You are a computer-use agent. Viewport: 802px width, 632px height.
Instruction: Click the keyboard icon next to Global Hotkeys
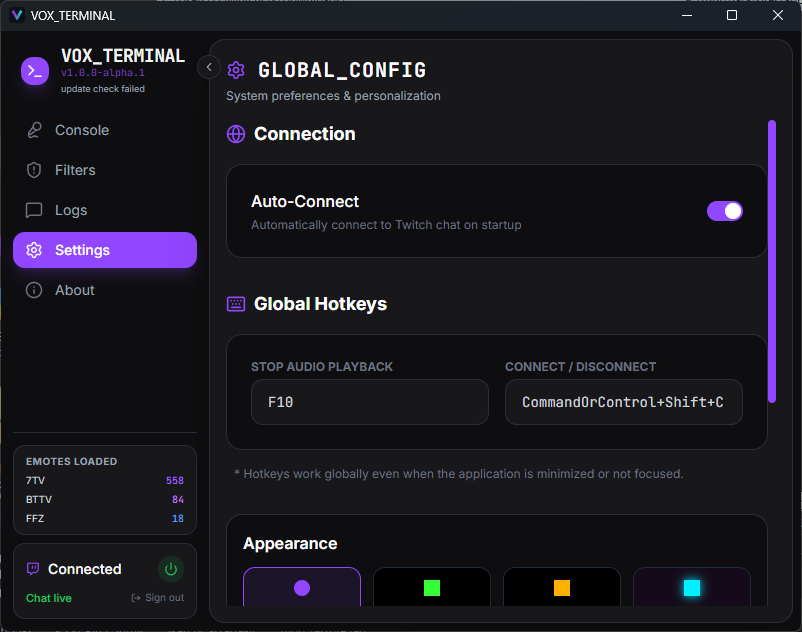[236, 304]
